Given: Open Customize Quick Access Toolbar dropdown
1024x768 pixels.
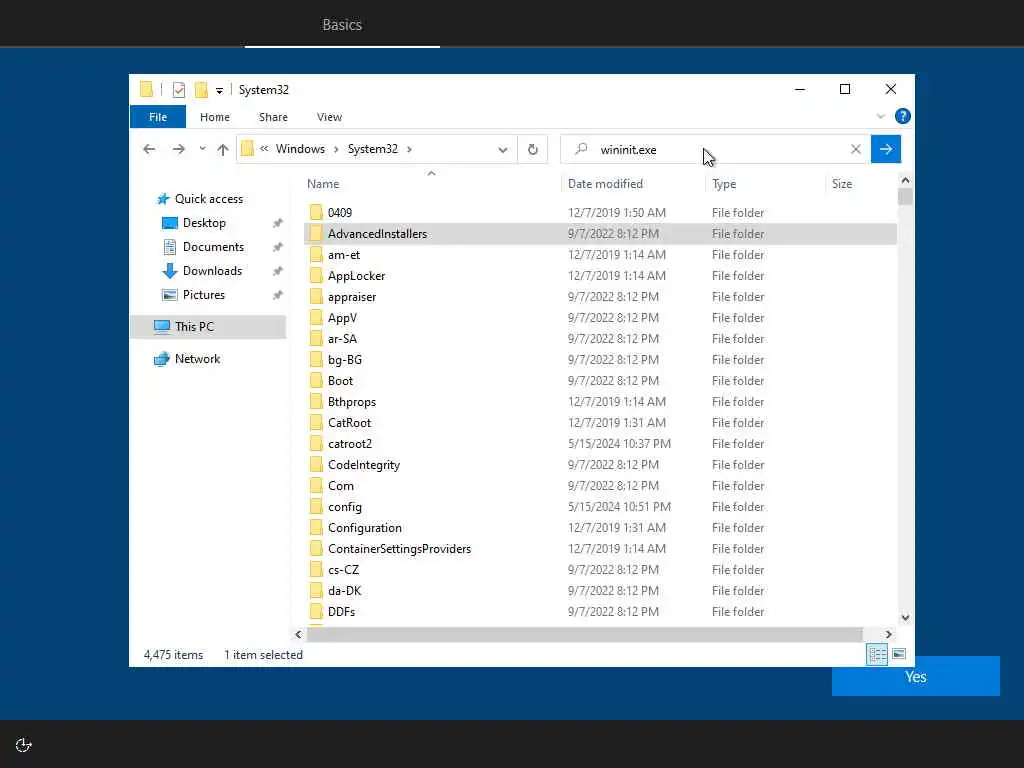Looking at the screenshot, I should (219, 91).
